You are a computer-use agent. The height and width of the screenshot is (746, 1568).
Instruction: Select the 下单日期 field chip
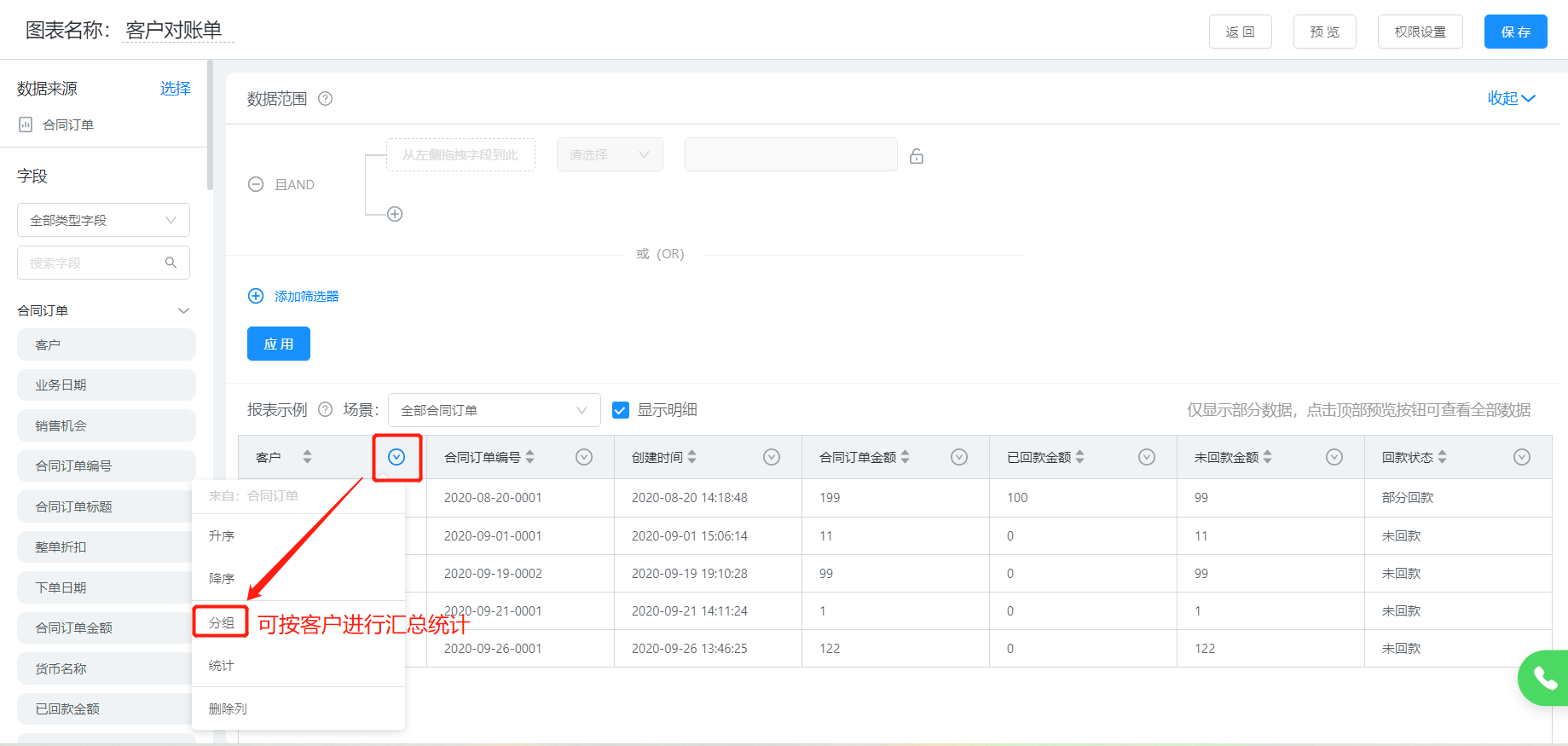(107, 587)
